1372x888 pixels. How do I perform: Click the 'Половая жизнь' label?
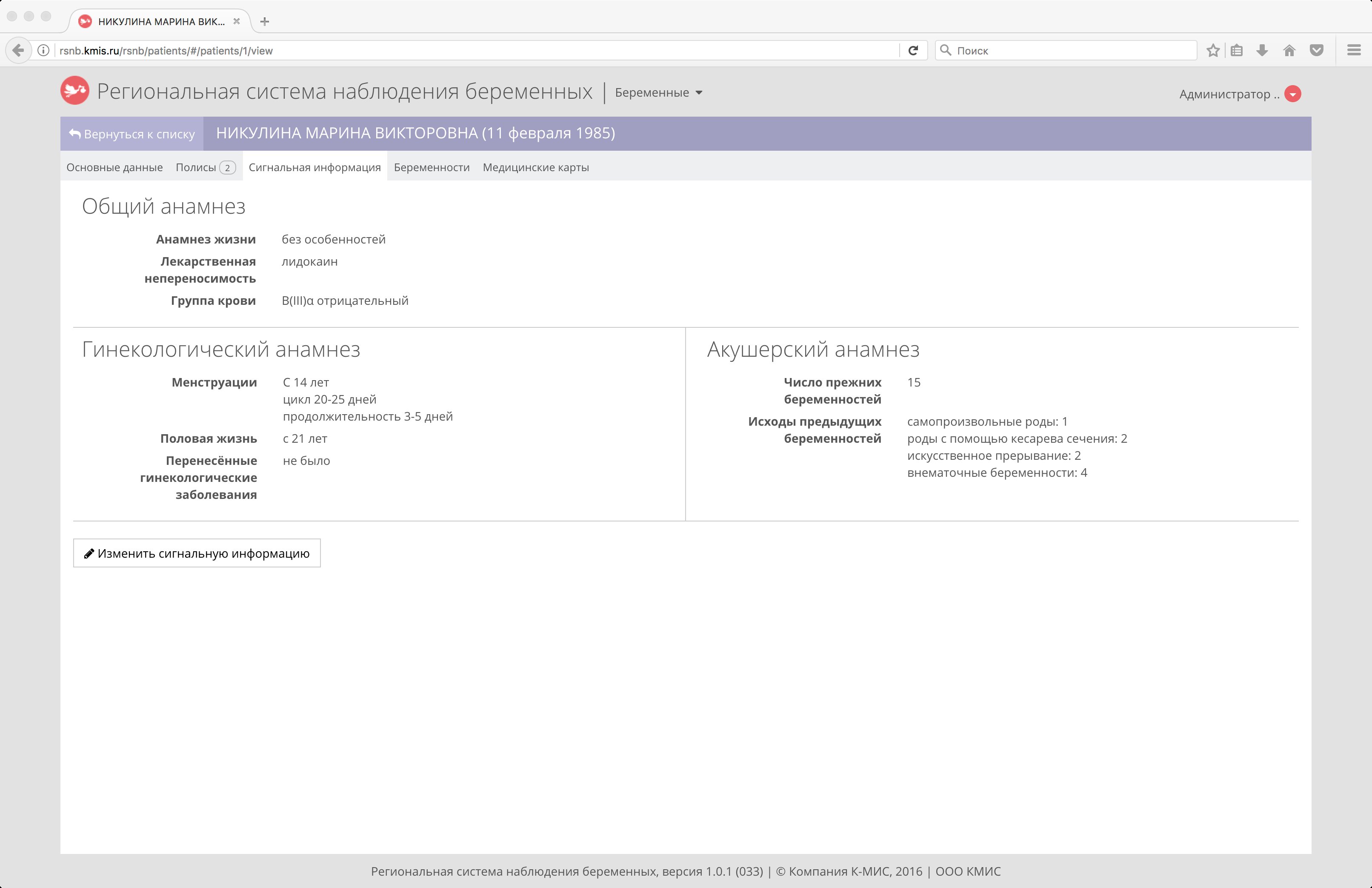pyautogui.click(x=209, y=439)
